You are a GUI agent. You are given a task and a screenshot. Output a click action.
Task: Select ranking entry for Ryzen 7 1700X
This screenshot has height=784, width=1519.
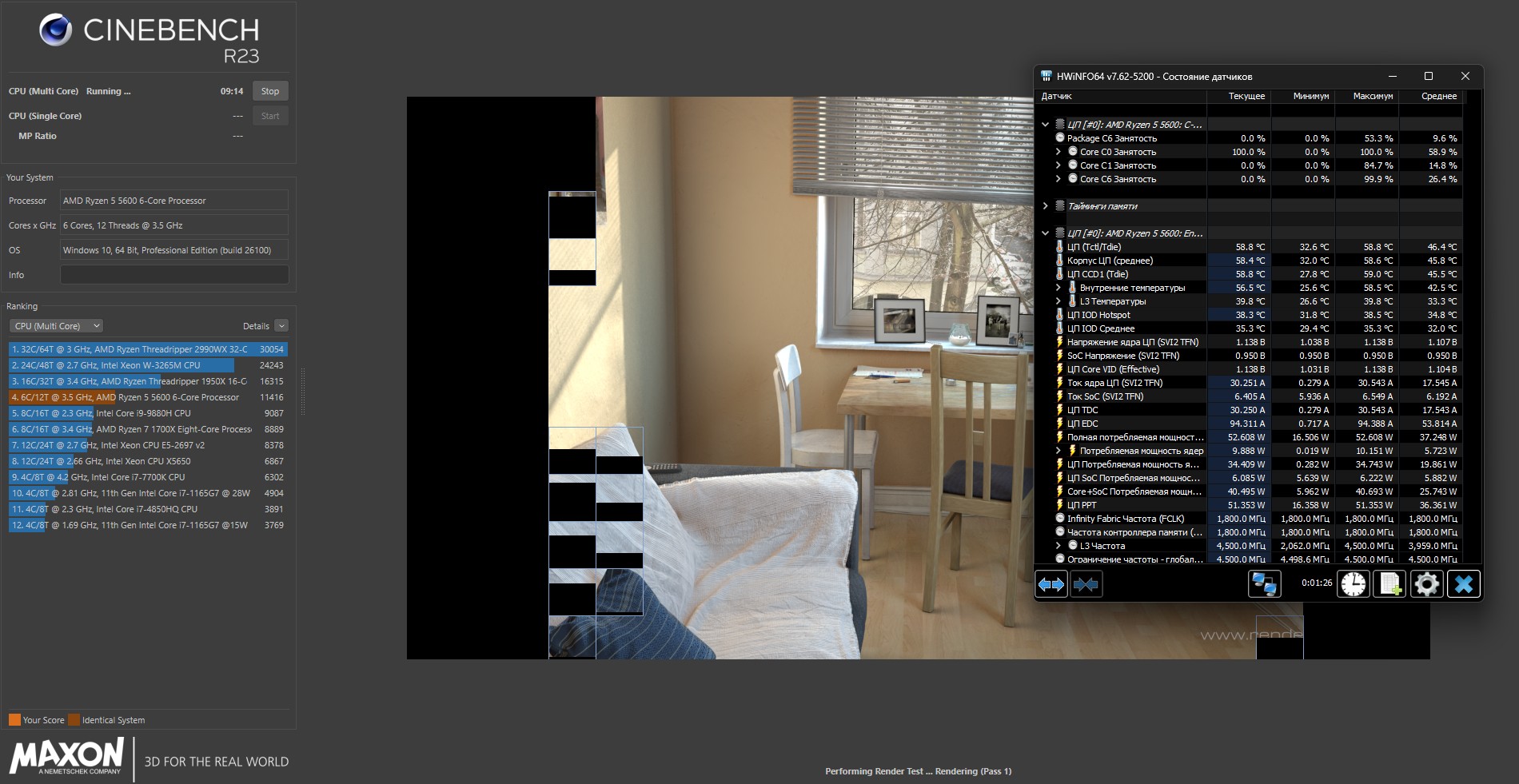(x=148, y=429)
